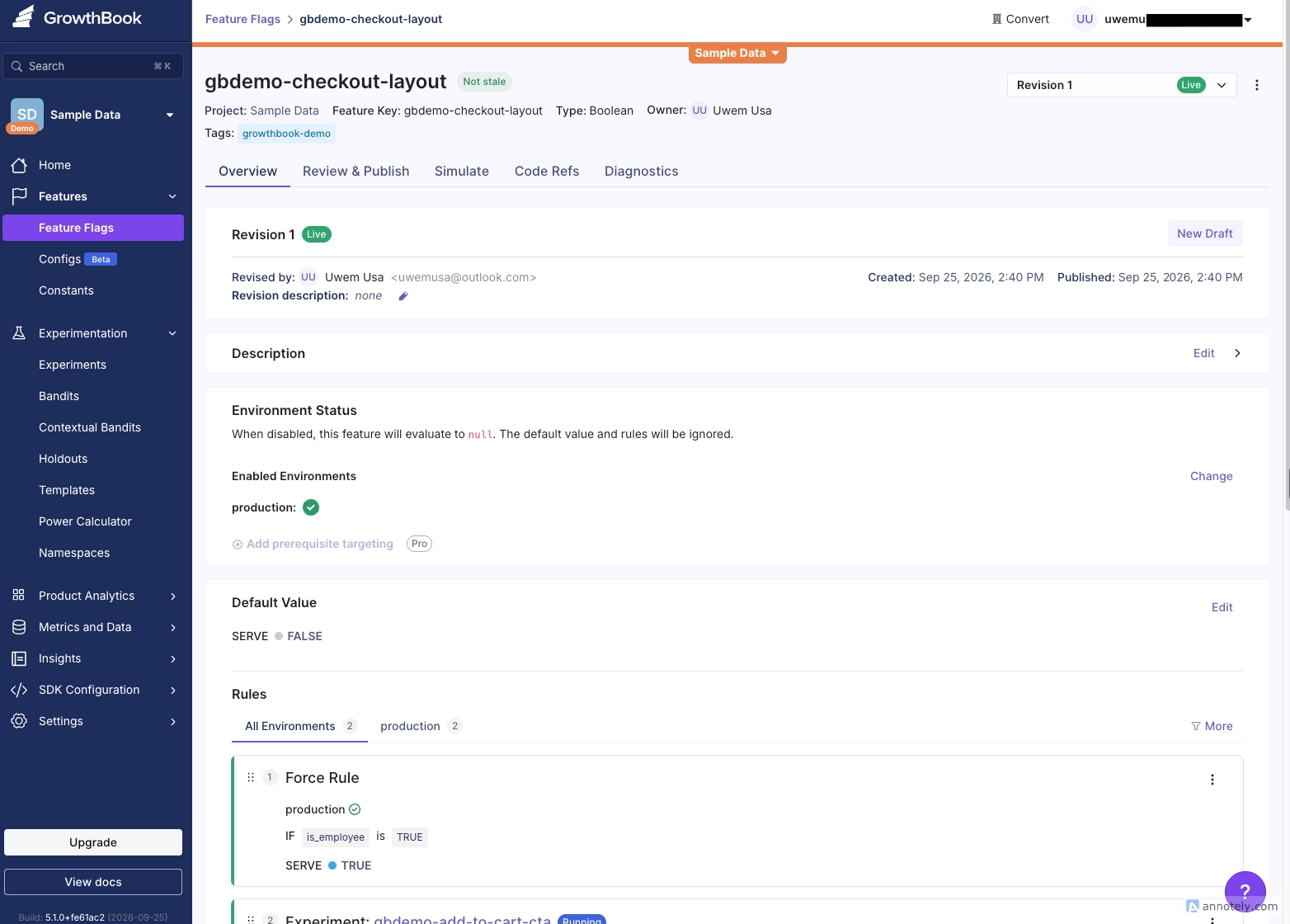Open Power Calculator in sidebar

[85, 521]
